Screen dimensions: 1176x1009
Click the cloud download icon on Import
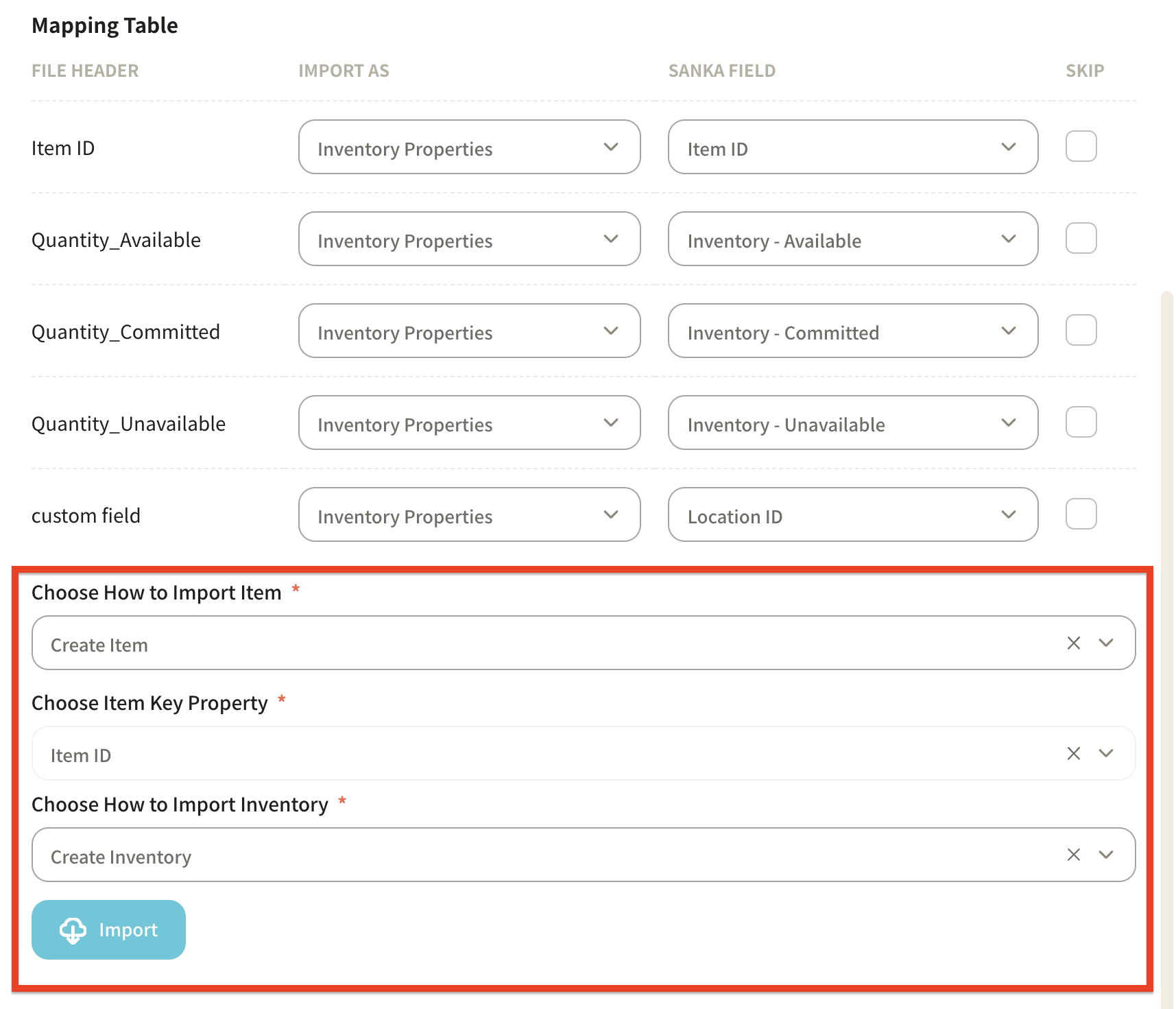pyautogui.click(x=73, y=930)
